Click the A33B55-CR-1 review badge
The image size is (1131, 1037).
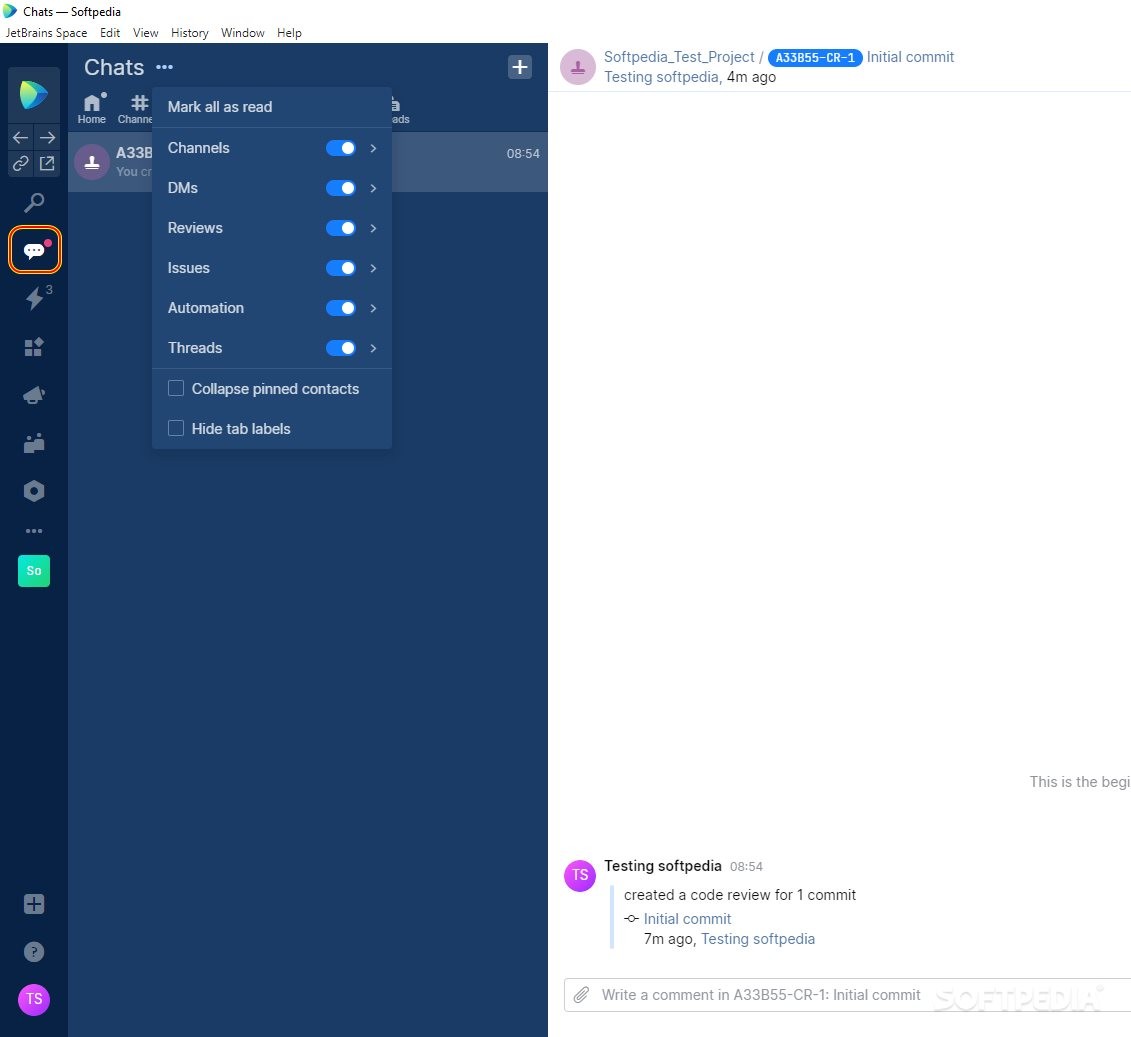pos(815,58)
